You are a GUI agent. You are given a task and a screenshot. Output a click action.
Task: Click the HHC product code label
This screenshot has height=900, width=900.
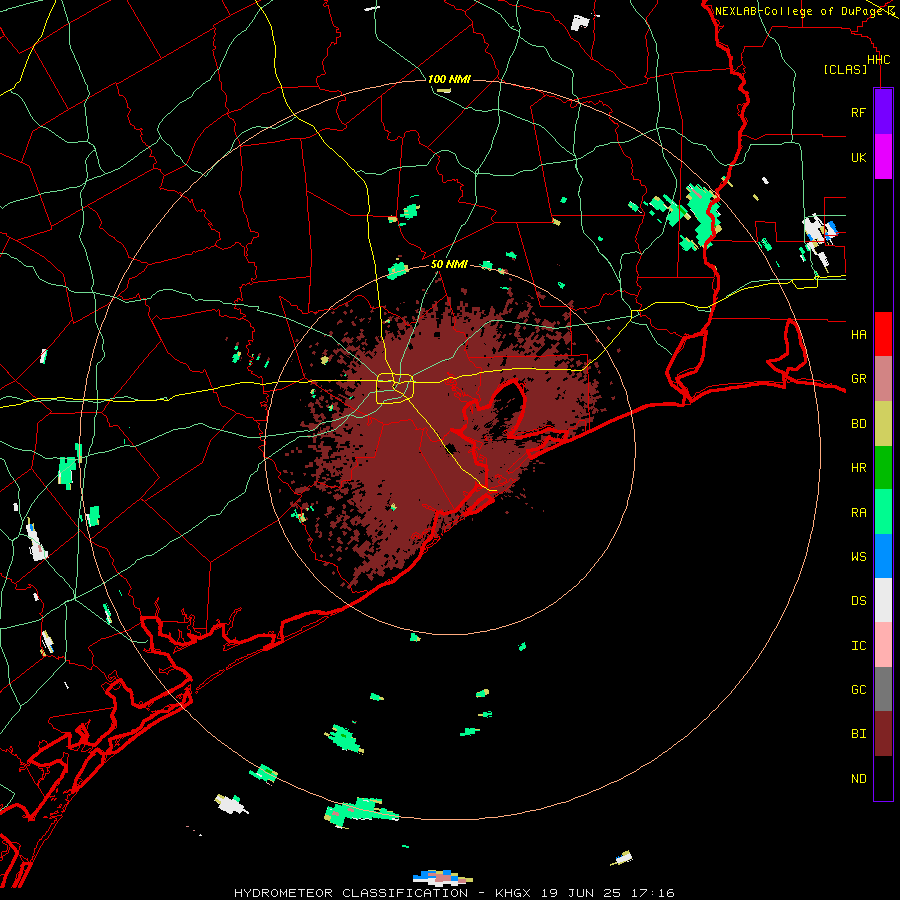(878, 60)
